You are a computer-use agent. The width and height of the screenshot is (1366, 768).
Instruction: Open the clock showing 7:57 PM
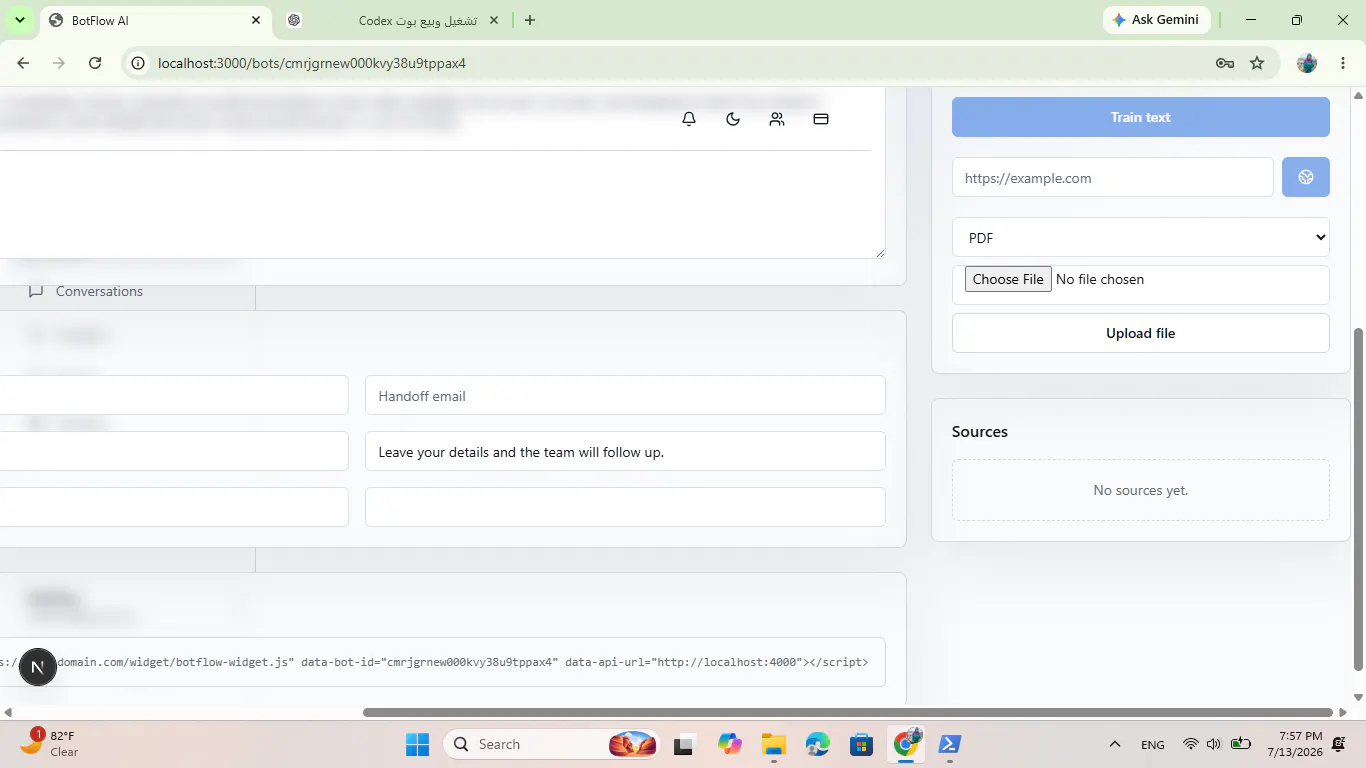point(1294,744)
